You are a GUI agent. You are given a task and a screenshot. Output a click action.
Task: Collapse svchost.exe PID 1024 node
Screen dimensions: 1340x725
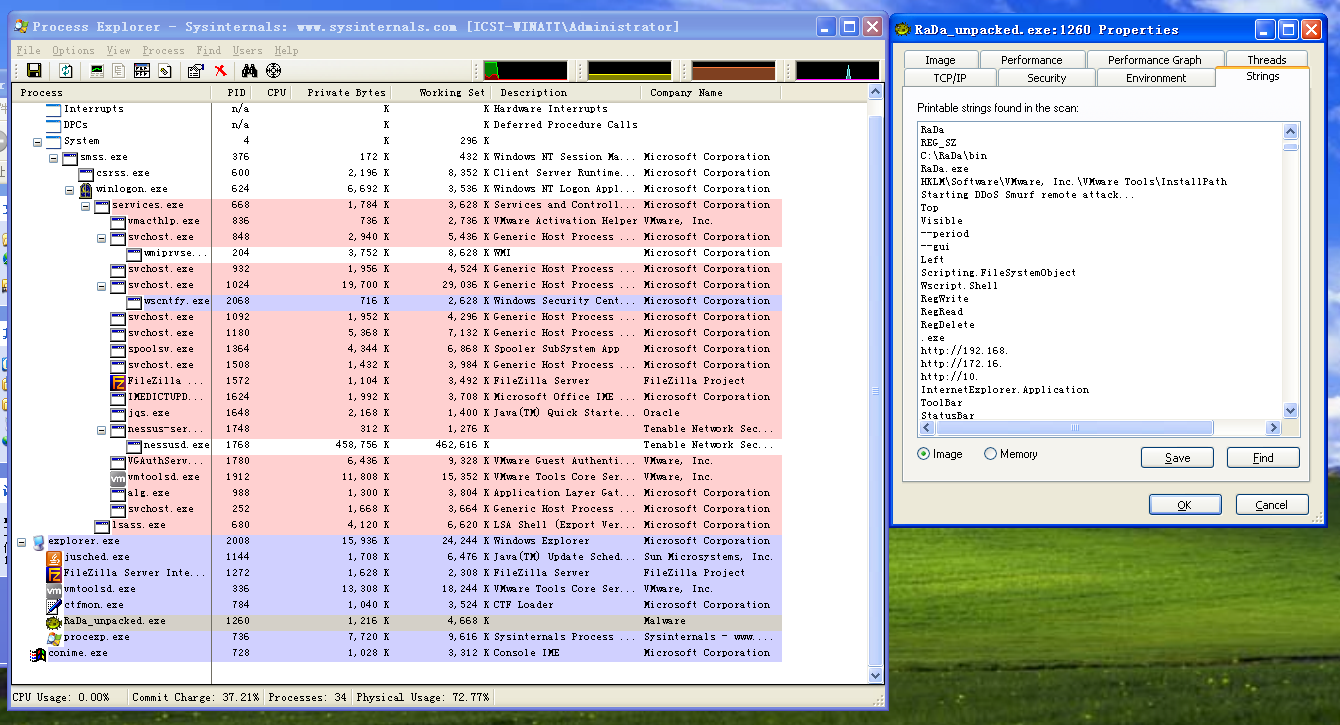102,285
